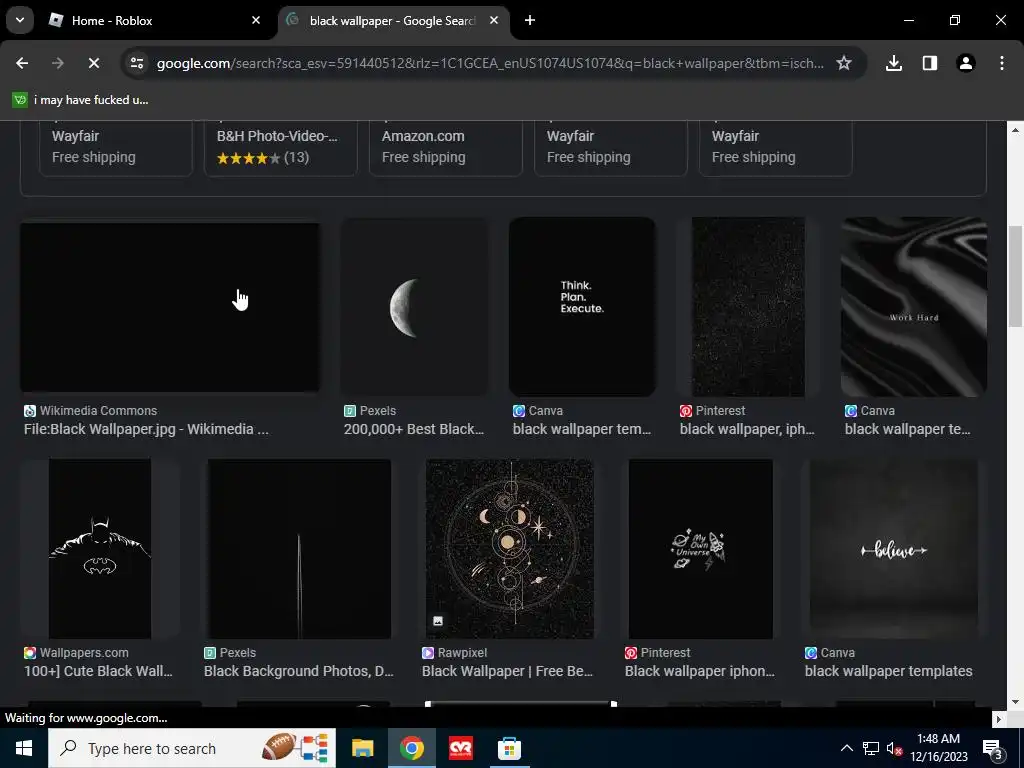Show hidden system tray icons

point(846,748)
